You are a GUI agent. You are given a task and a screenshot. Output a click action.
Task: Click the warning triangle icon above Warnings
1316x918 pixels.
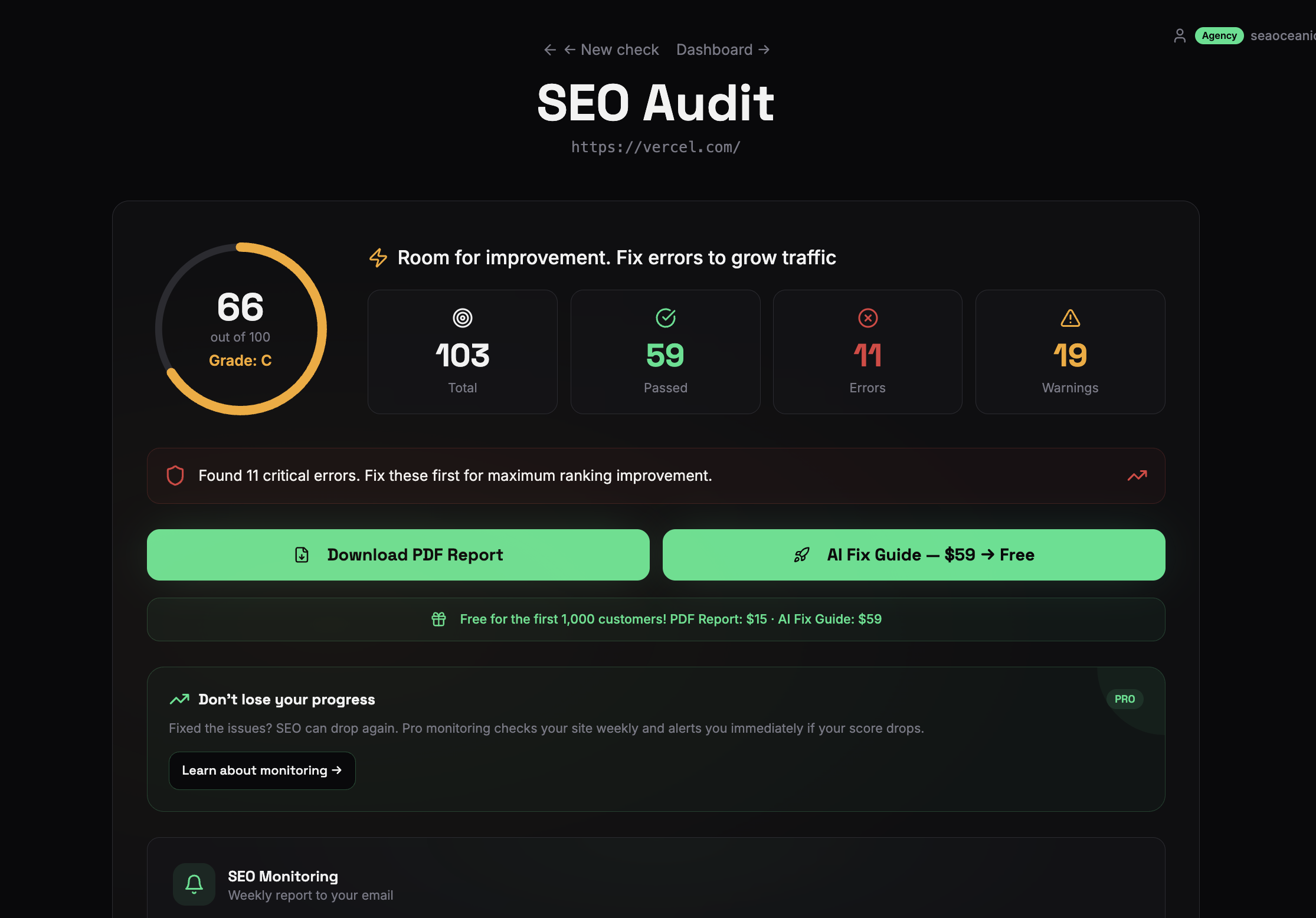[1070, 319]
